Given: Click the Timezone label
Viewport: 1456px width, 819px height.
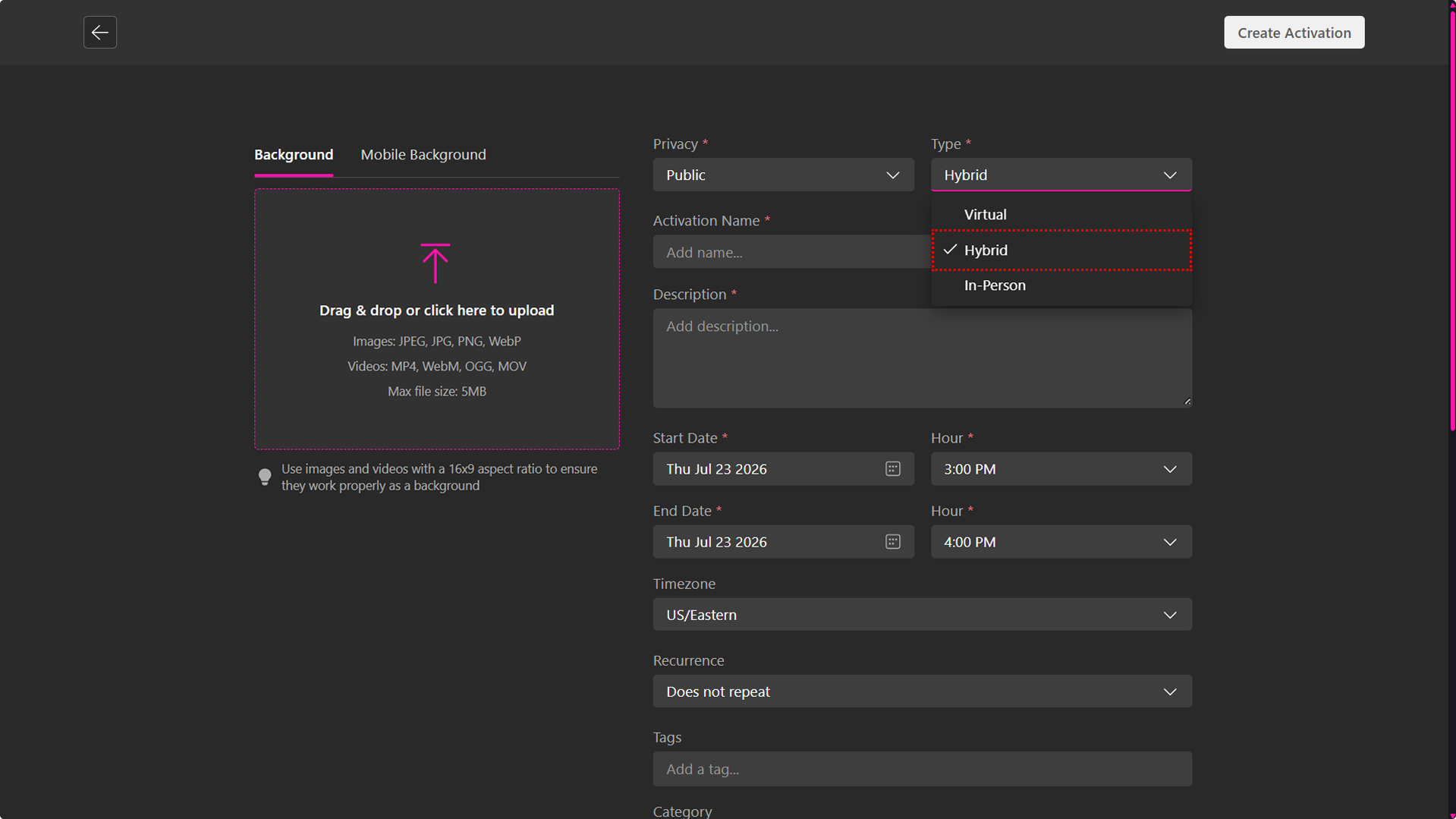Looking at the screenshot, I should click(x=684, y=584).
